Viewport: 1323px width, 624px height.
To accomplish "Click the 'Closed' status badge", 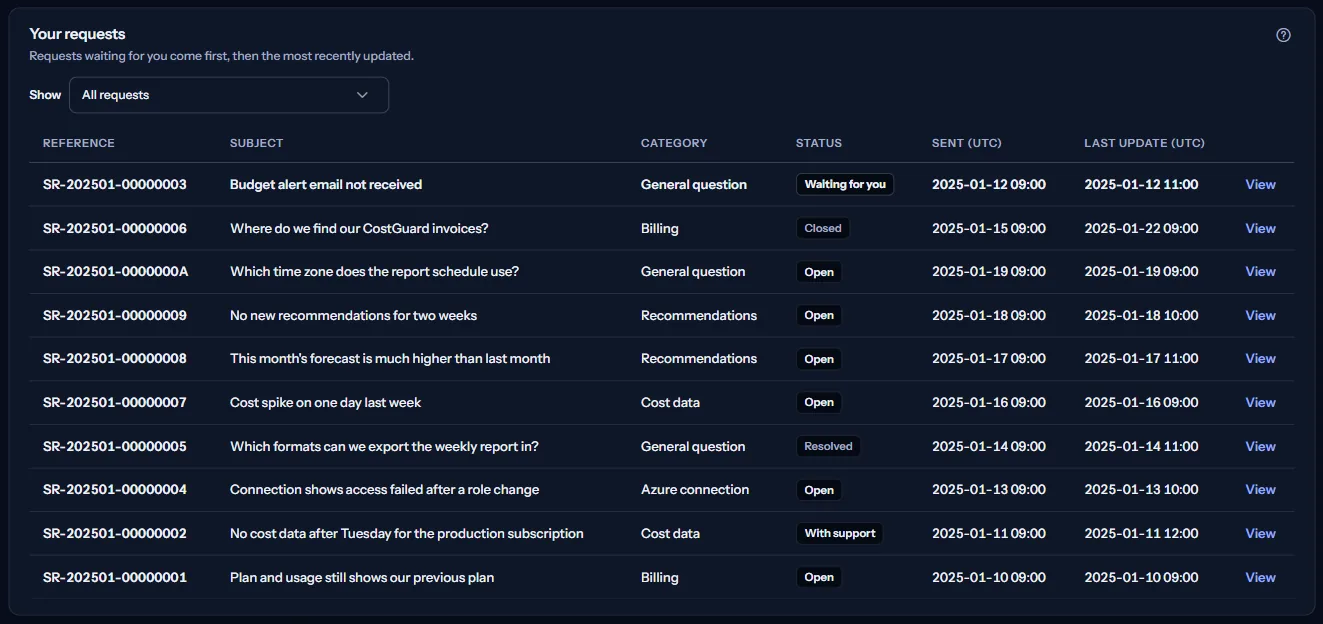I will 823,228.
